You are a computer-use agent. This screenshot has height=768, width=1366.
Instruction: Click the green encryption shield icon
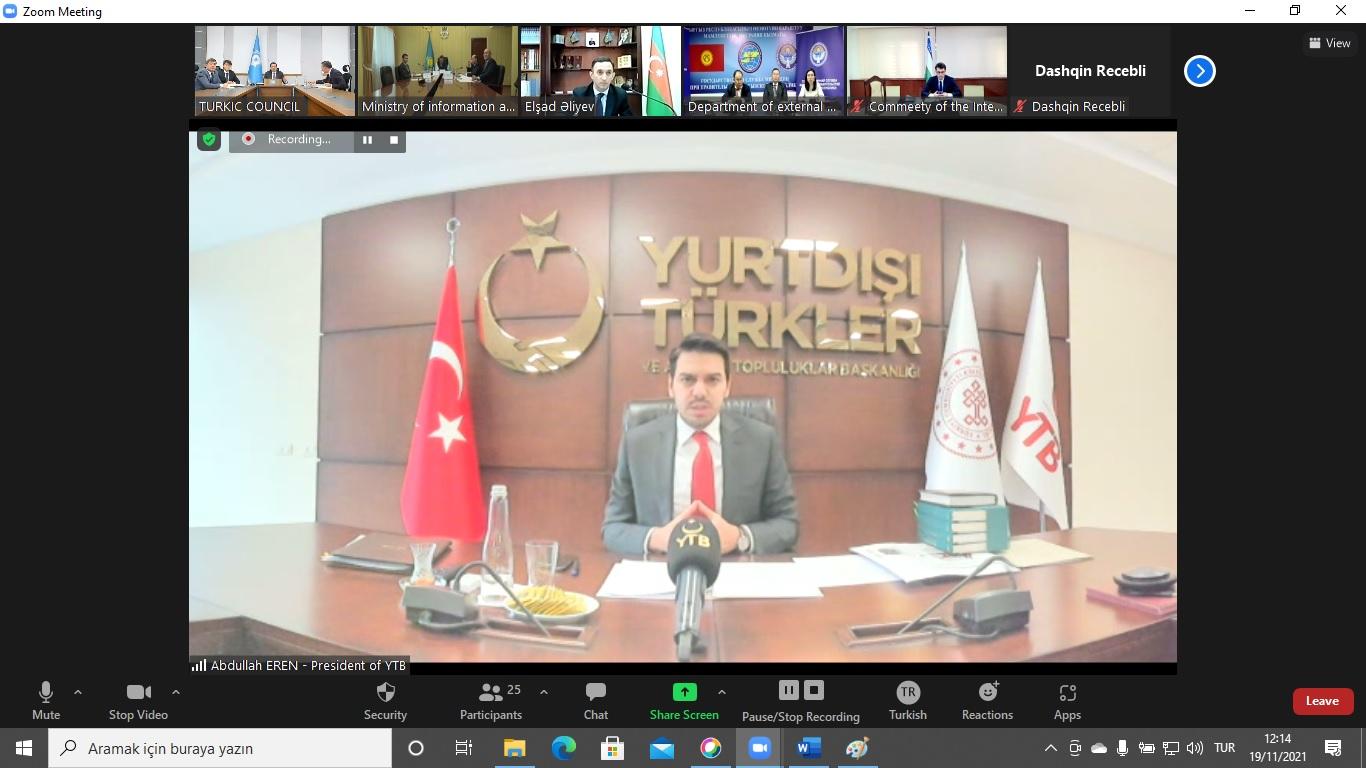coord(209,139)
